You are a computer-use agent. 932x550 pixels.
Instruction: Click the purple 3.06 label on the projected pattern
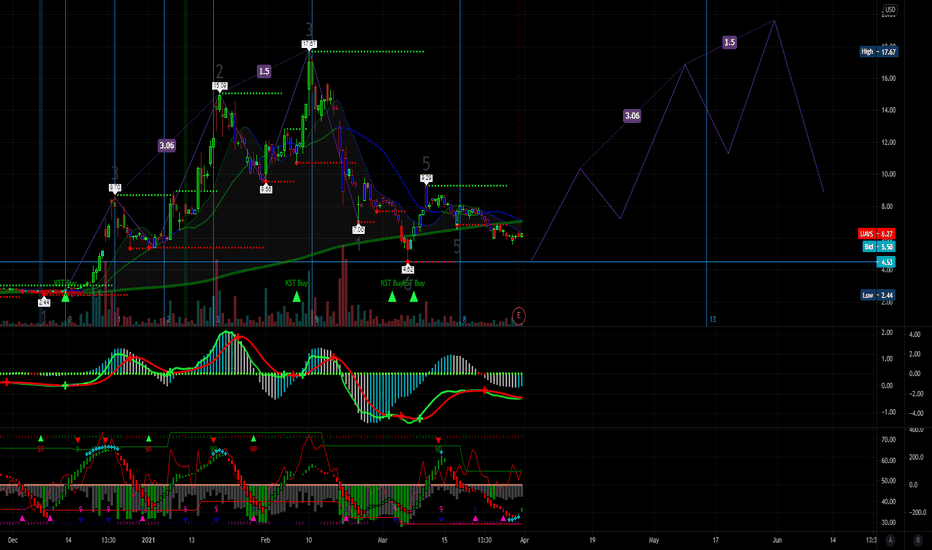click(632, 115)
